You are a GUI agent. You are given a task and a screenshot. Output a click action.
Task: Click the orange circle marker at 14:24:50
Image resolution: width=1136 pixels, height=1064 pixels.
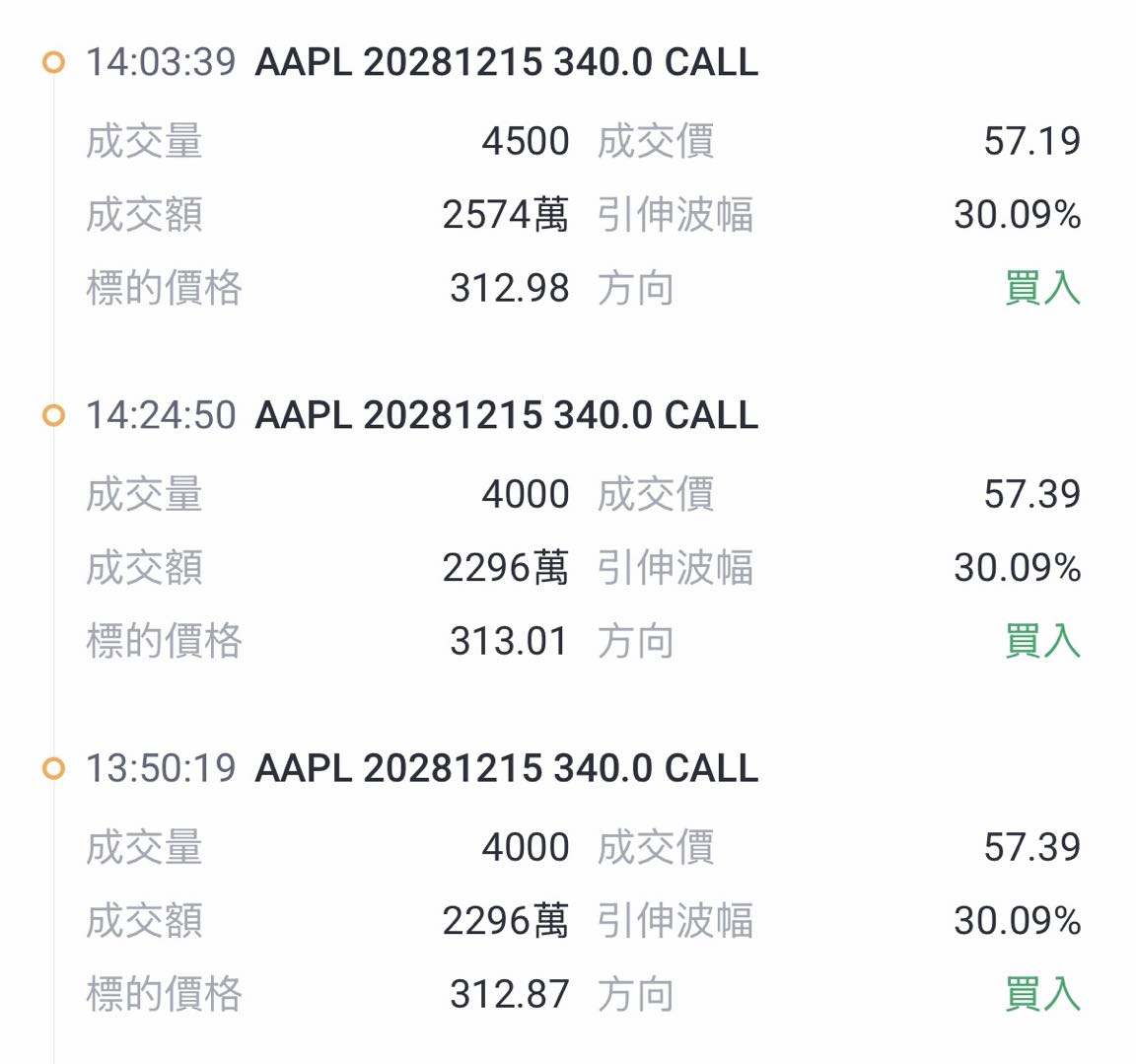[53, 416]
